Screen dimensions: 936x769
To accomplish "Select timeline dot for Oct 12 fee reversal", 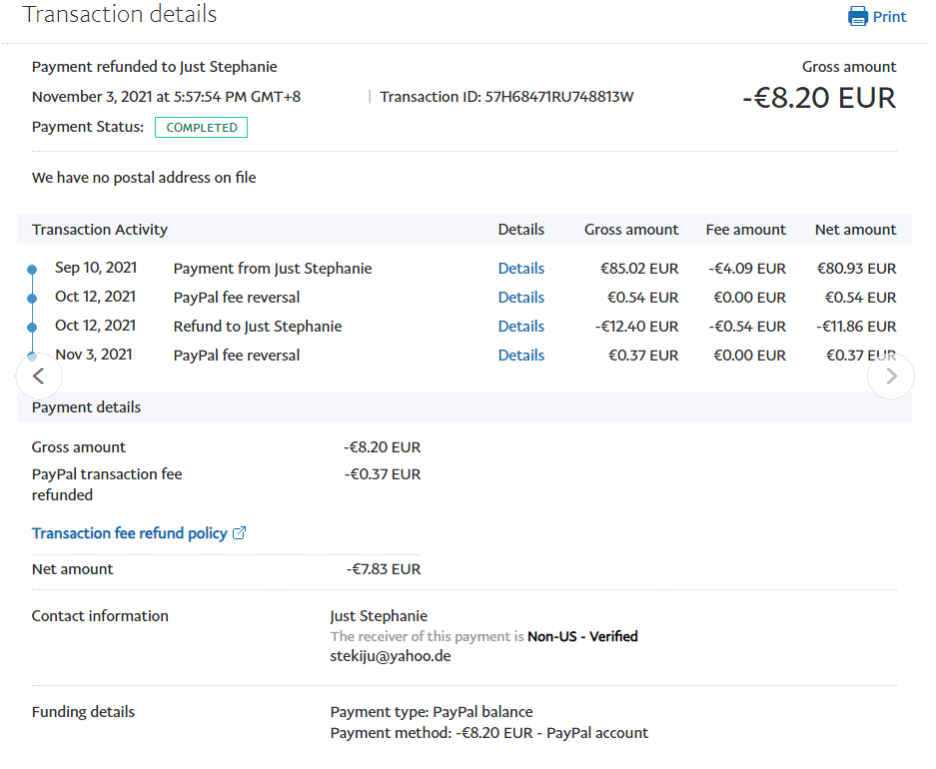I will point(32,298).
